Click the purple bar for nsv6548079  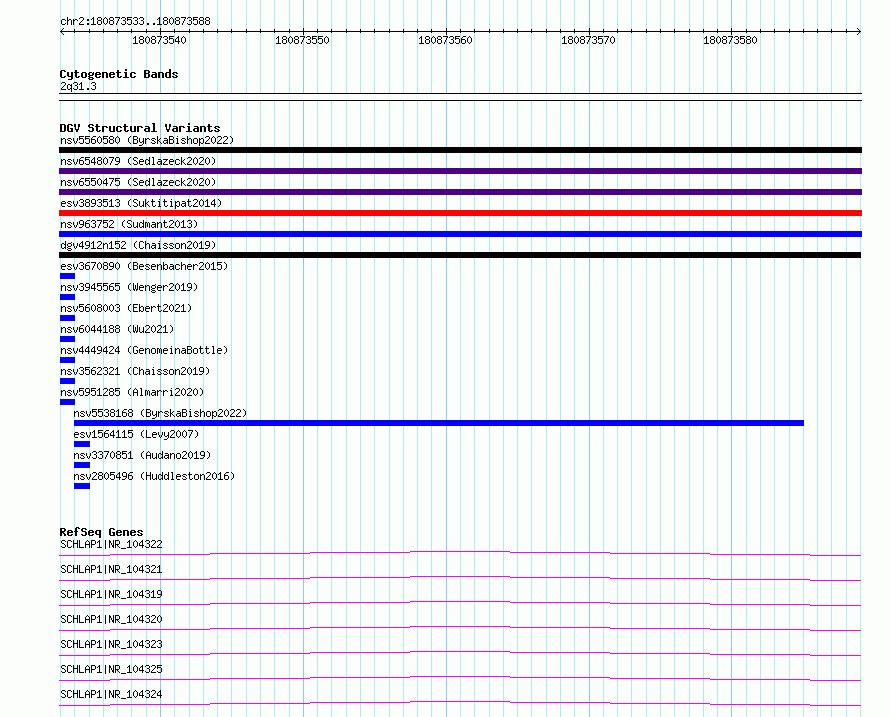460,171
